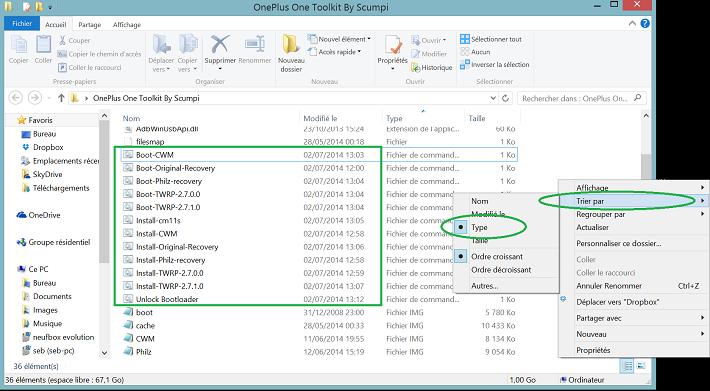Image resolution: width=710 pixels, height=391 pixels.
Task: Open Regrouper par context submenu
Action: click(x=633, y=214)
